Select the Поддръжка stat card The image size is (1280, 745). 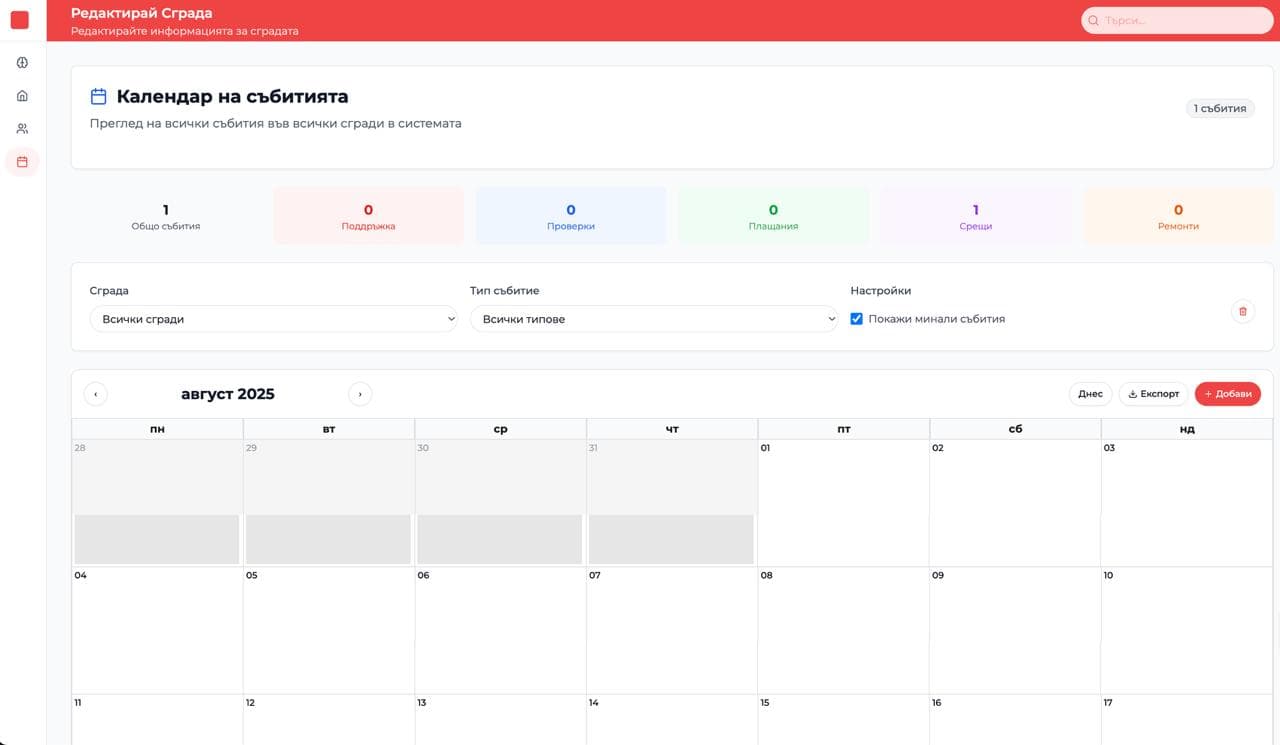368,216
